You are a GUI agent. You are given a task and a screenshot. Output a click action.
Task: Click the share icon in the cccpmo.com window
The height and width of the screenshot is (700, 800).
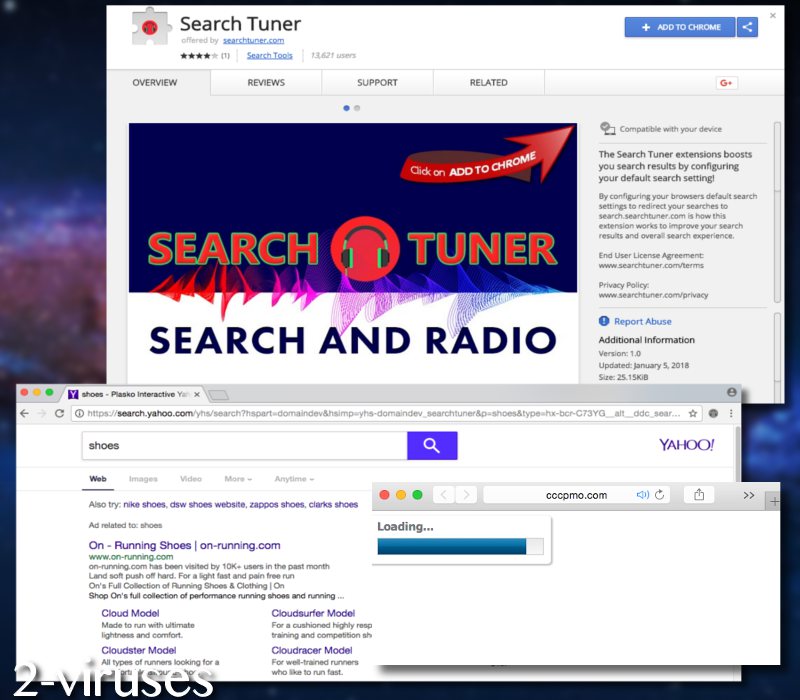697,493
